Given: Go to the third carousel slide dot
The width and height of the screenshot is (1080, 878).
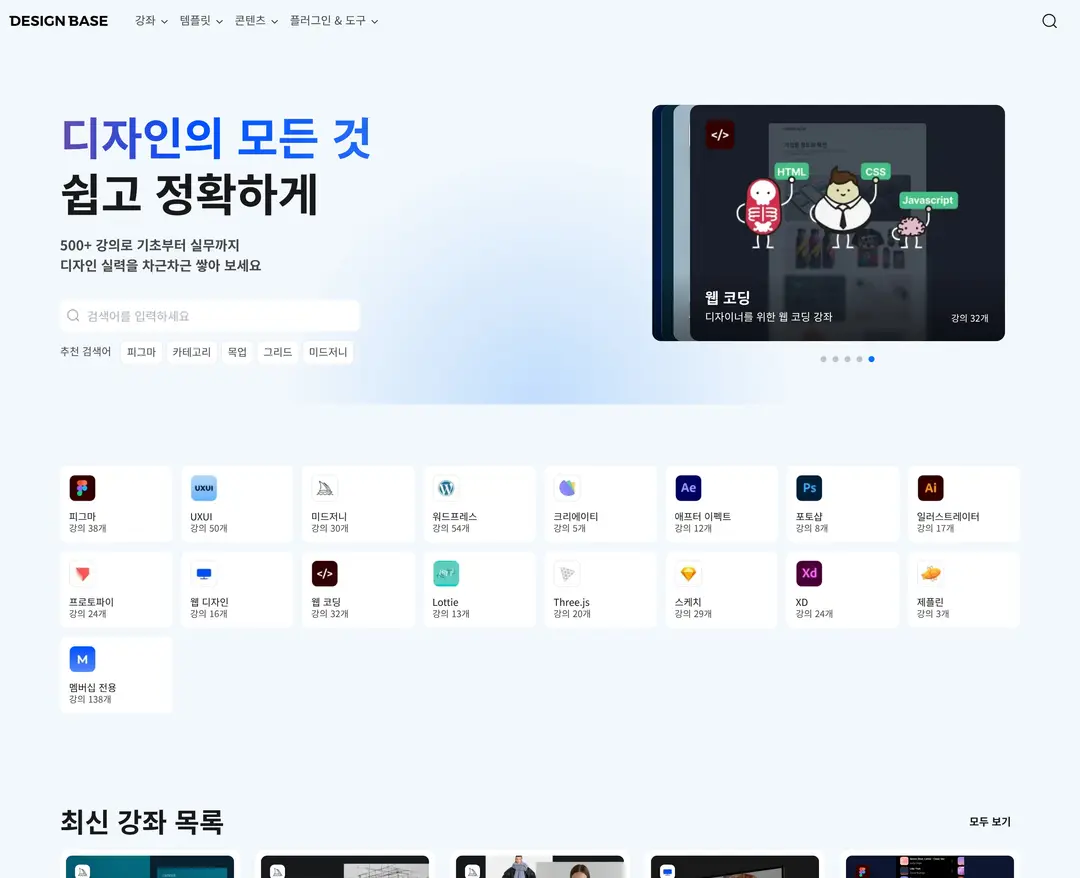Looking at the screenshot, I should tap(847, 359).
